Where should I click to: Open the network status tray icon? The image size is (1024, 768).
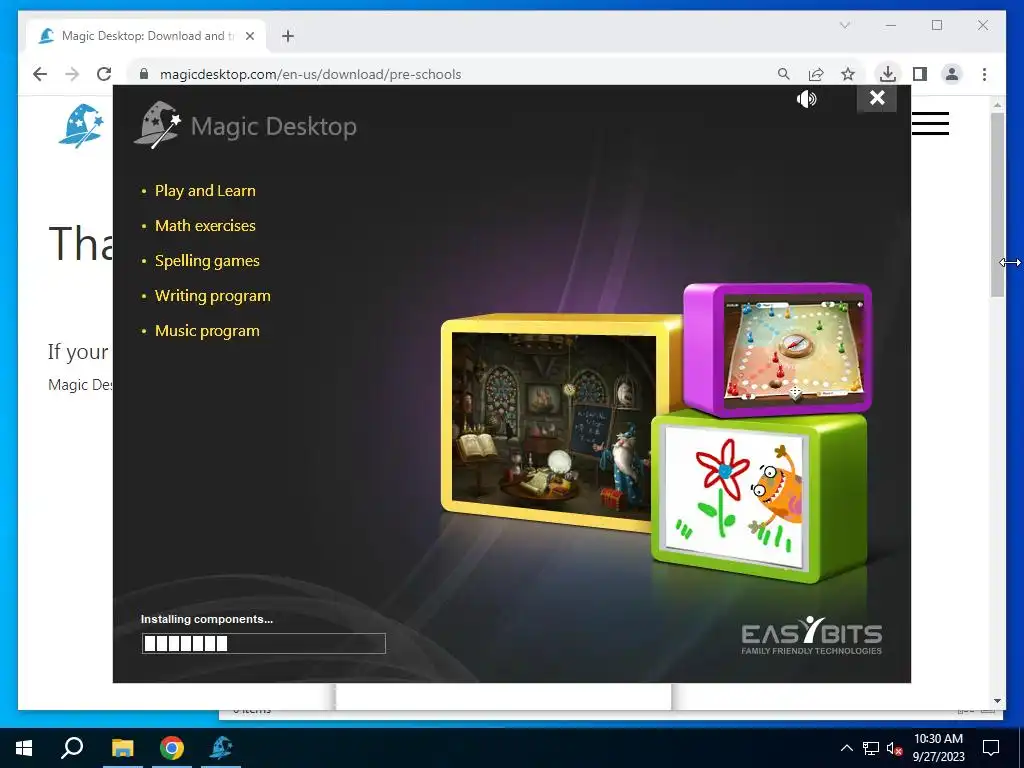(x=871, y=748)
